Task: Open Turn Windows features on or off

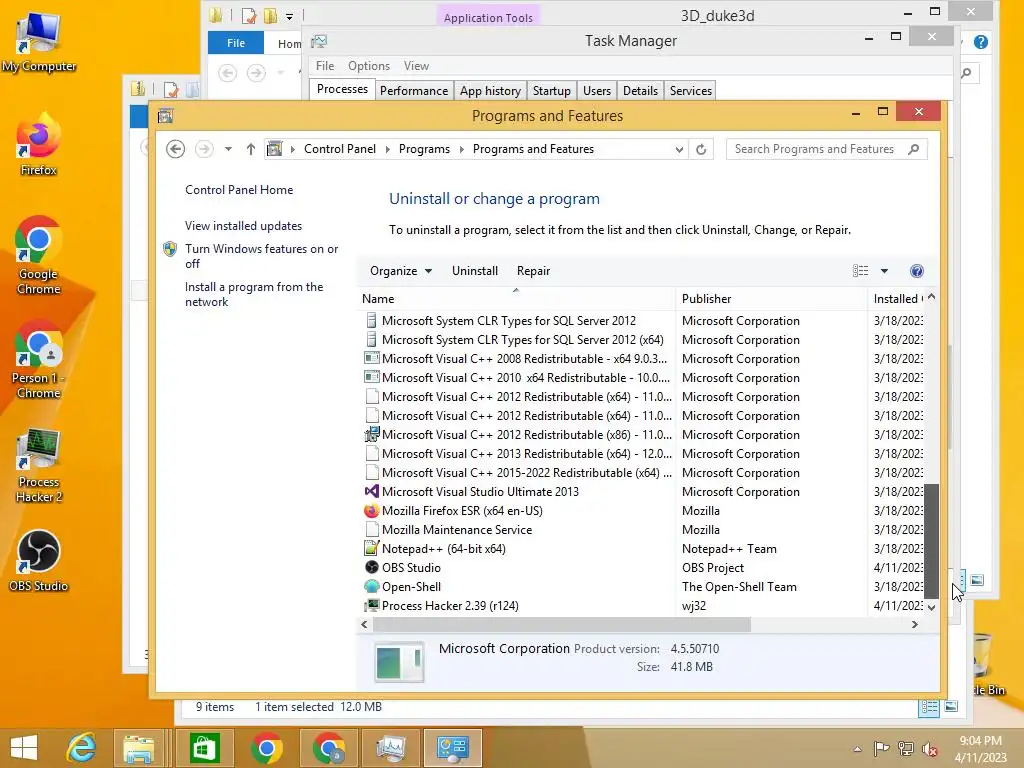Action: [x=261, y=256]
